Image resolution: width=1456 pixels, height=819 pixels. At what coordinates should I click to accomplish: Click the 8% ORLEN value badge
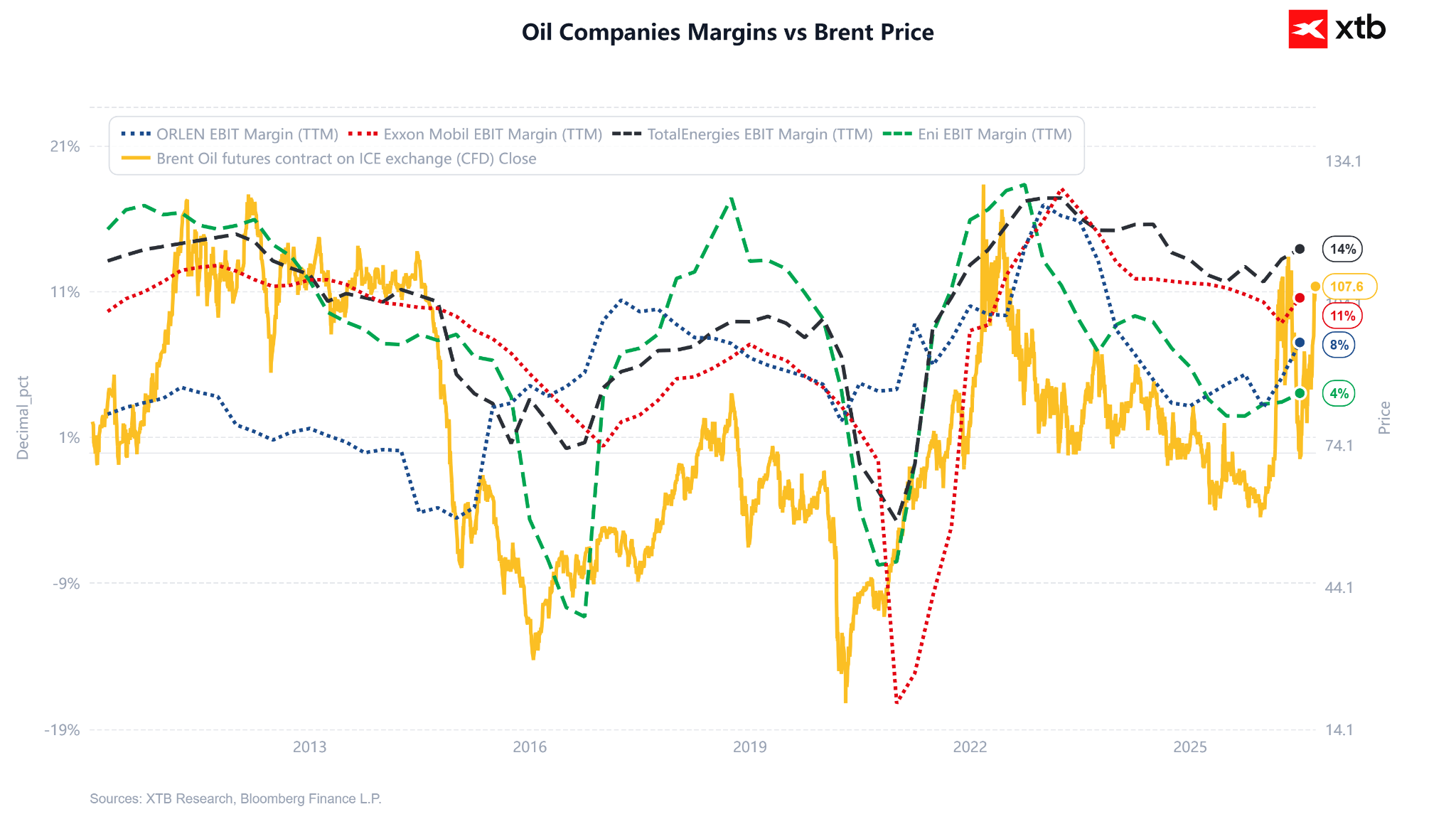pyautogui.click(x=1339, y=345)
